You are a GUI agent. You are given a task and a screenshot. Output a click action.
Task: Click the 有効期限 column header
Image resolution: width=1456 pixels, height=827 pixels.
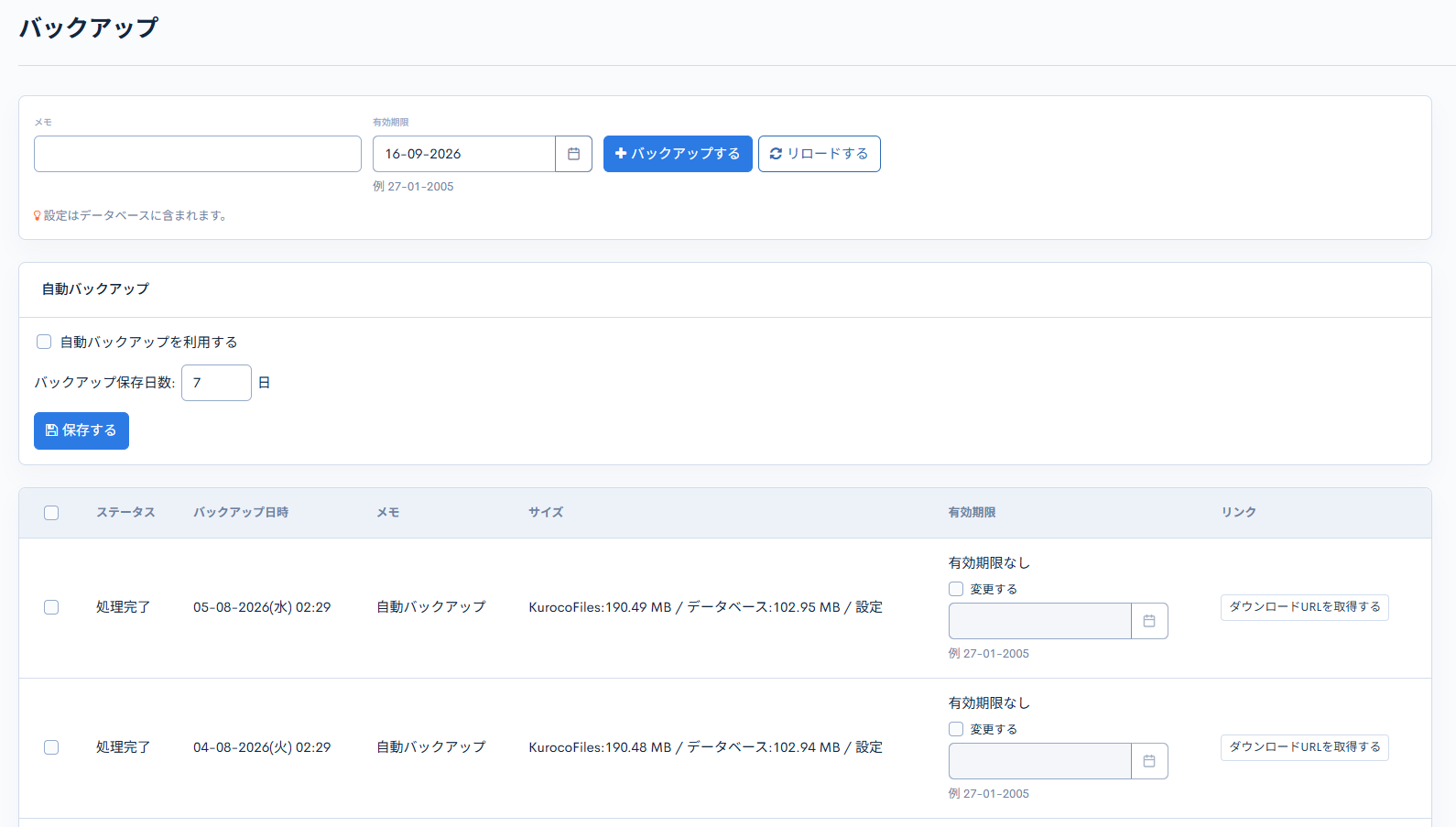(972, 513)
